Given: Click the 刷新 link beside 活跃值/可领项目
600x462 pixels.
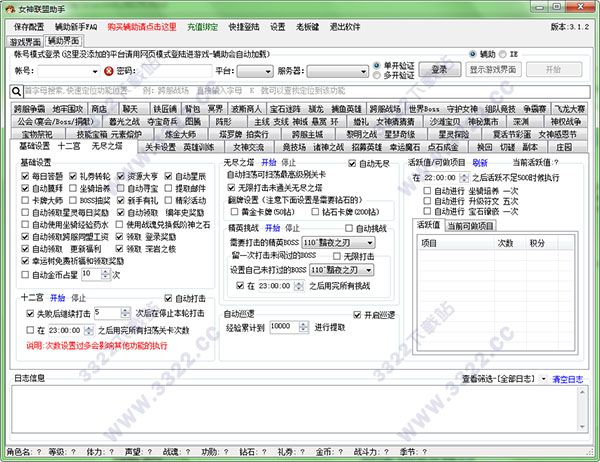Looking at the screenshot, I should pyautogui.click(x=480, y=162).
